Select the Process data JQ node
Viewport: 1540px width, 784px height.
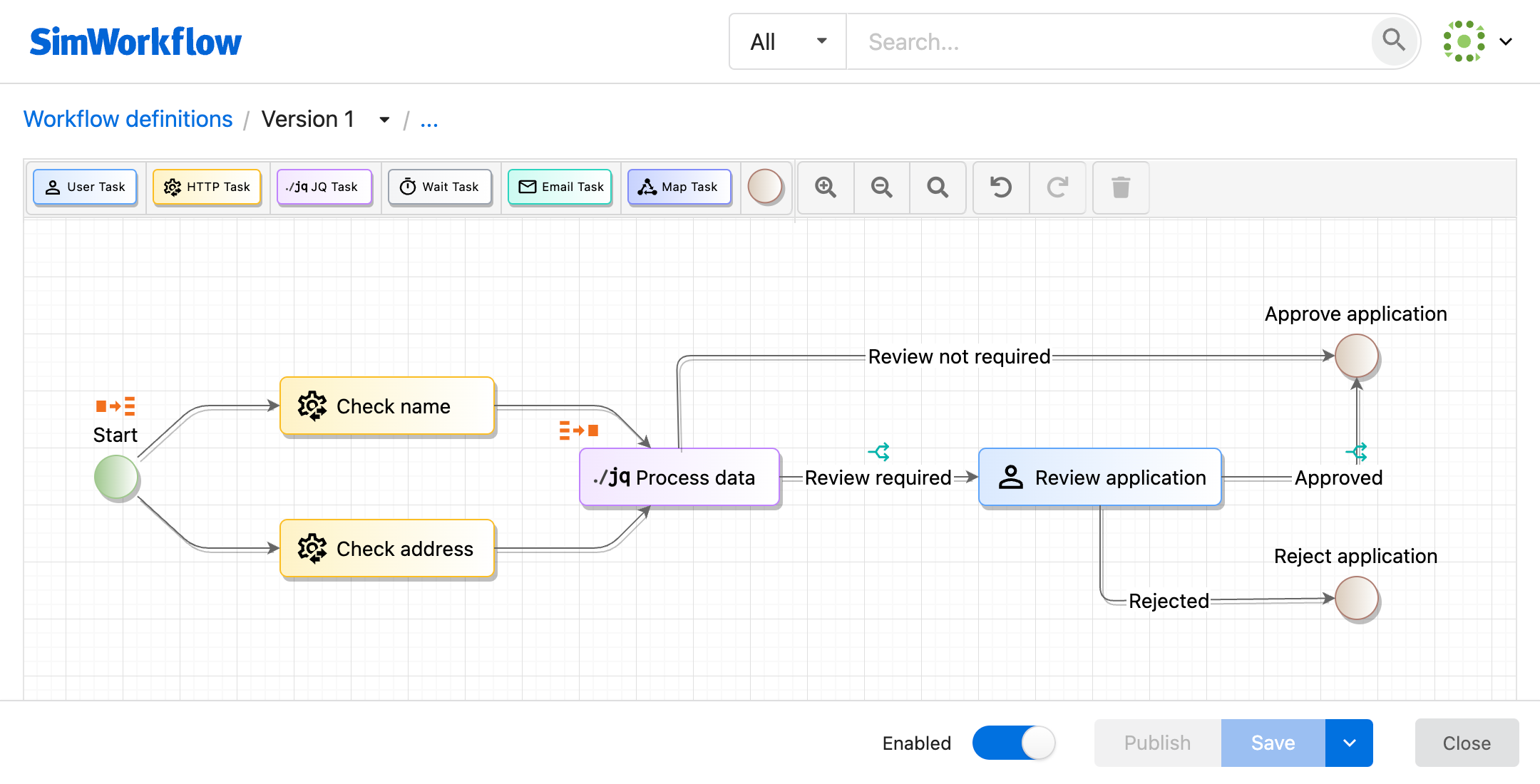679,478
